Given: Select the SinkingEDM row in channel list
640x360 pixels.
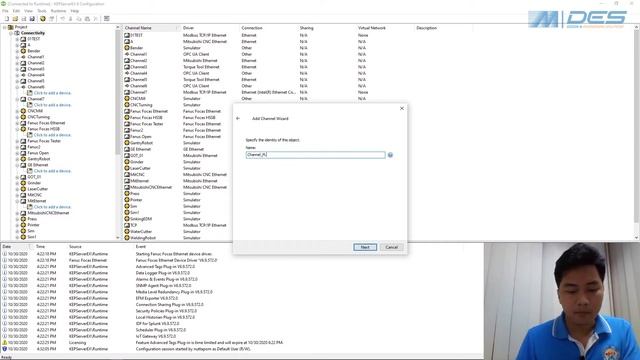Looking at the screenshot, I should [141, 219].
